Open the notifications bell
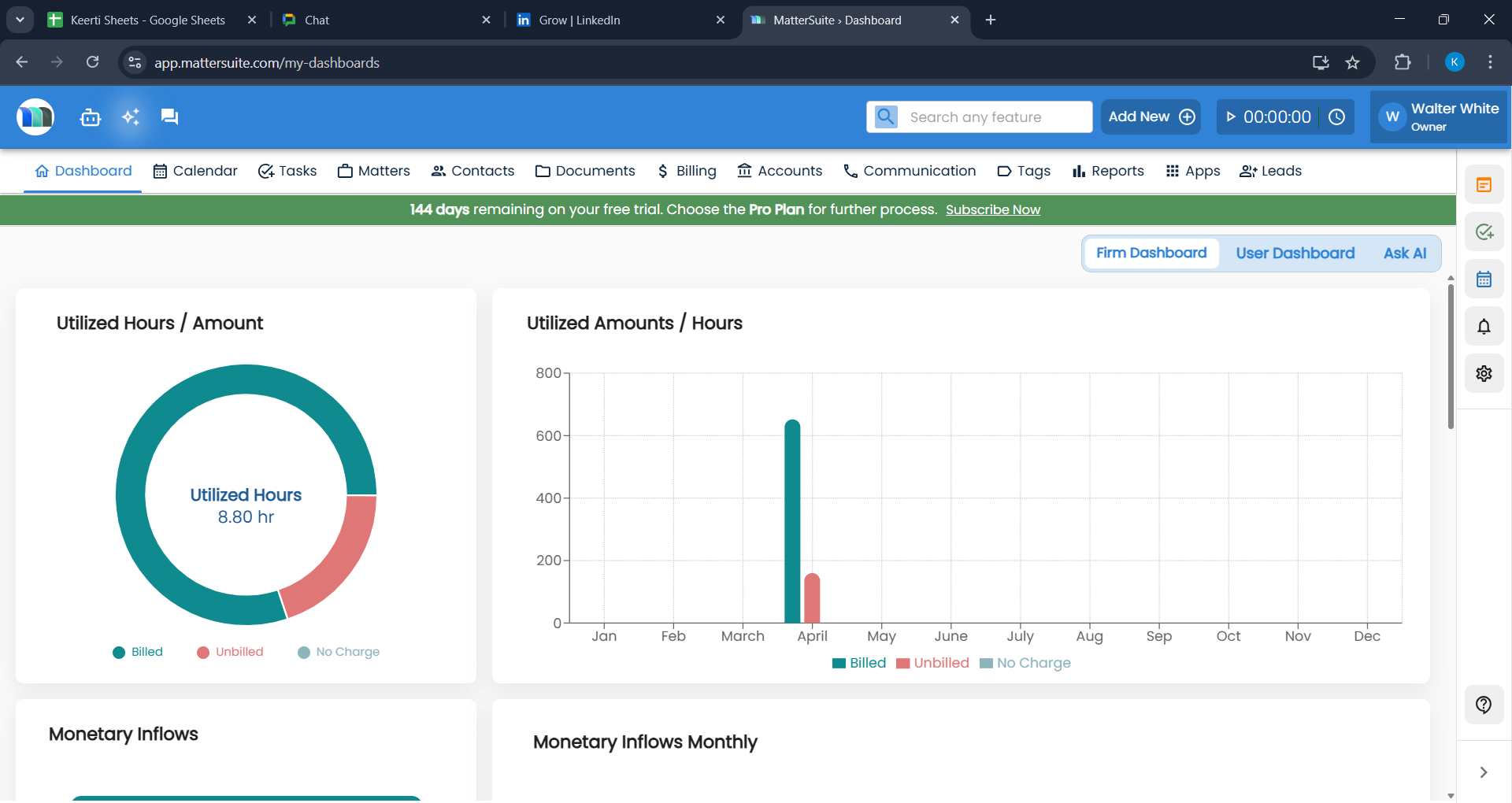This screenshot has width=1512, height=803. tap(1484, 326)
